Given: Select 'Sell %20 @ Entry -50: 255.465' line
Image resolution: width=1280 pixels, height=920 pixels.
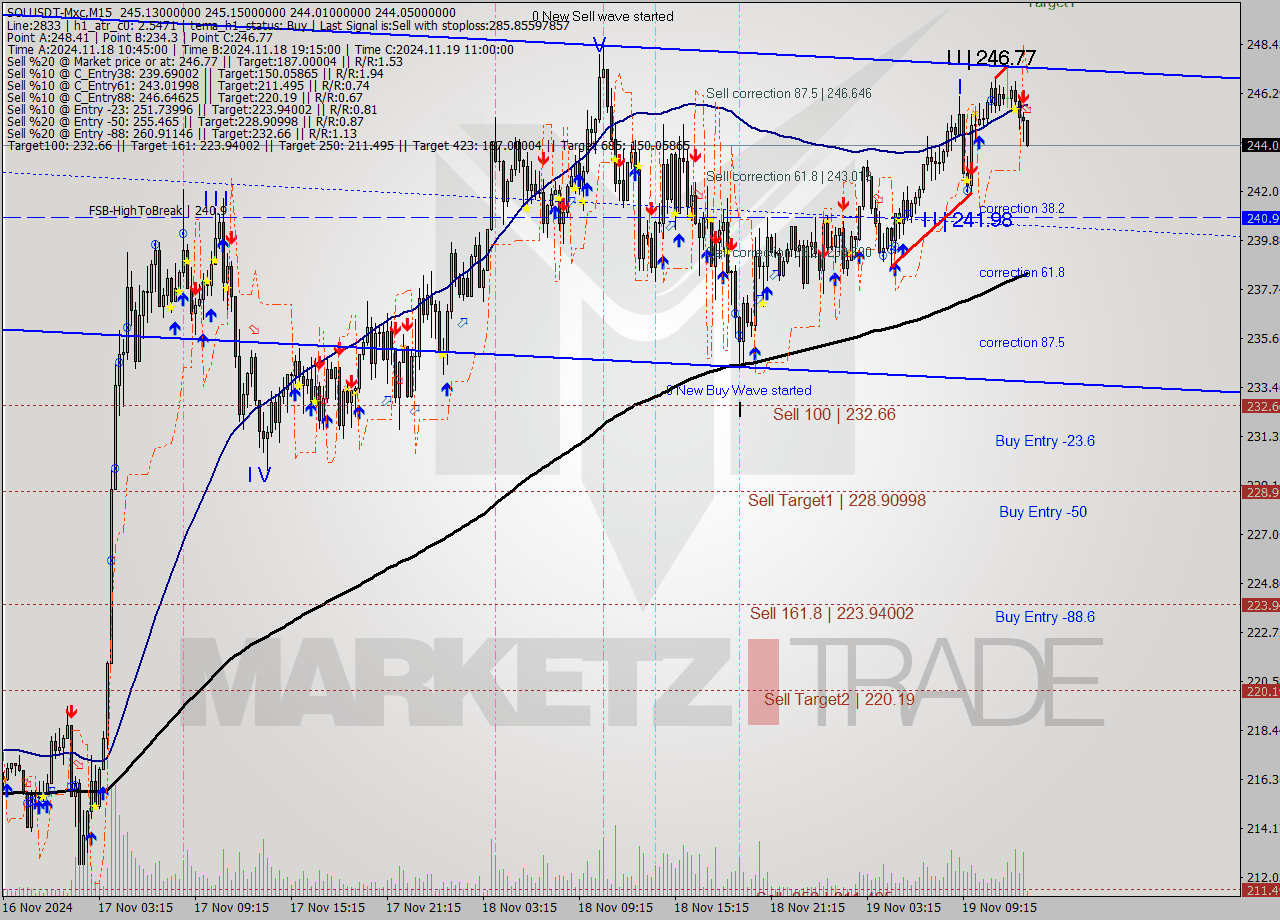Looking at the screenshot, I should tap(184, 121).
